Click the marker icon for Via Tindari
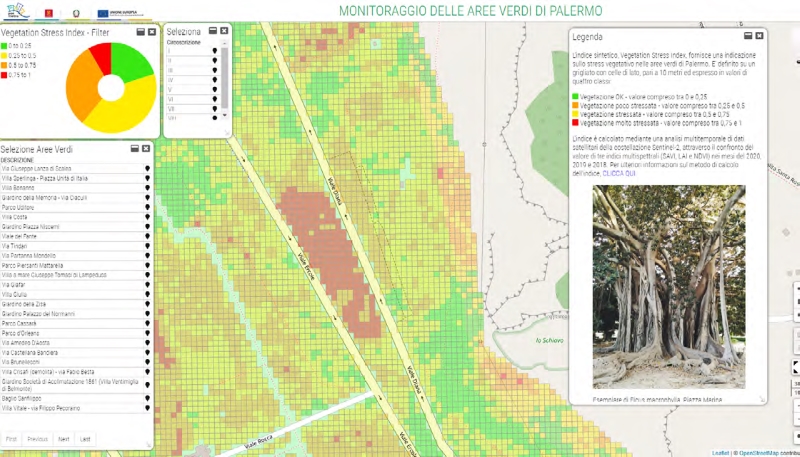 coord(147,246)
